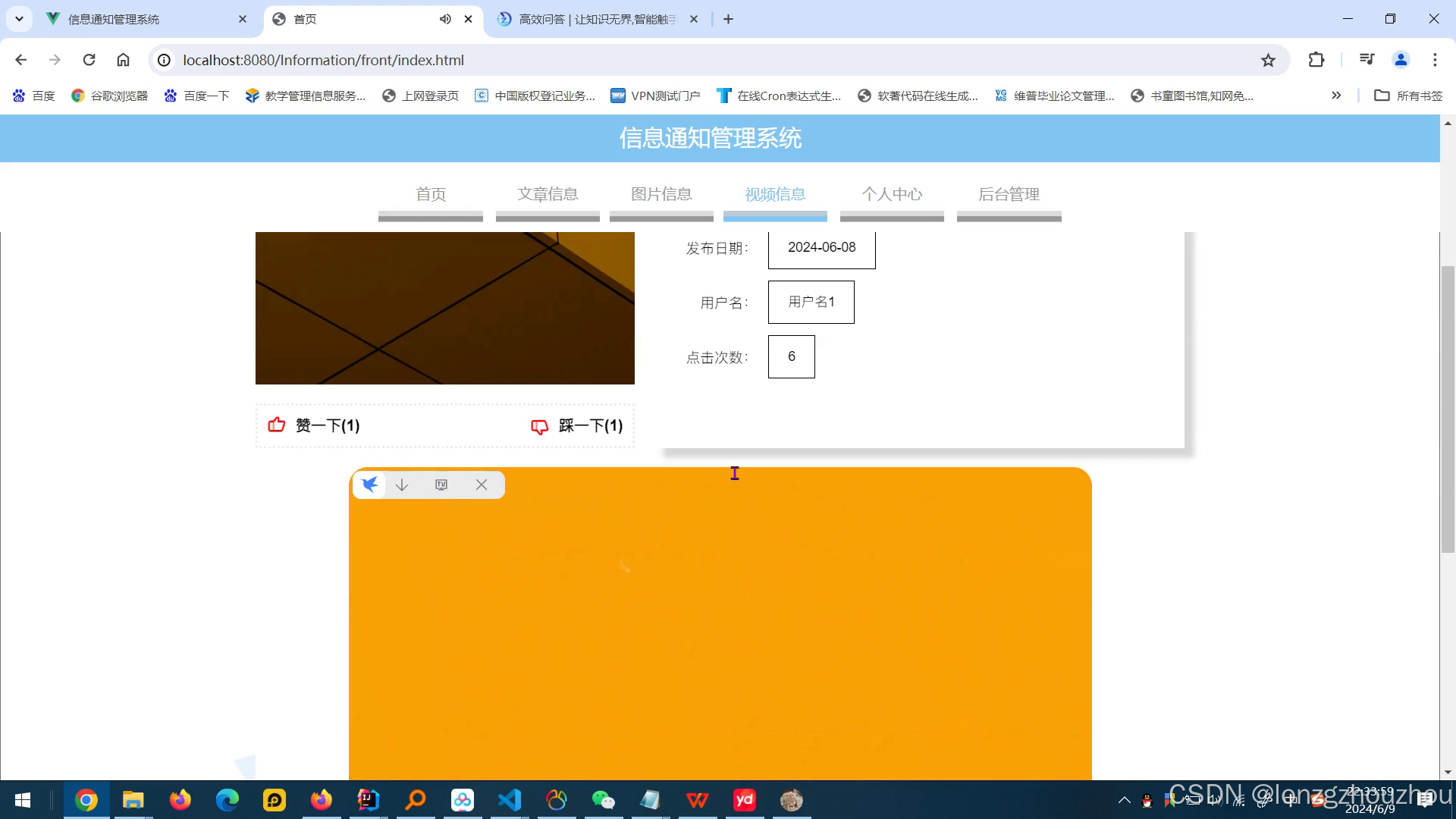Image resolution: width=1456 pixels, height=819 pixels.
Task: Click the picture-in-picture icon on video toolbar
Action: (x=441, y=485)
